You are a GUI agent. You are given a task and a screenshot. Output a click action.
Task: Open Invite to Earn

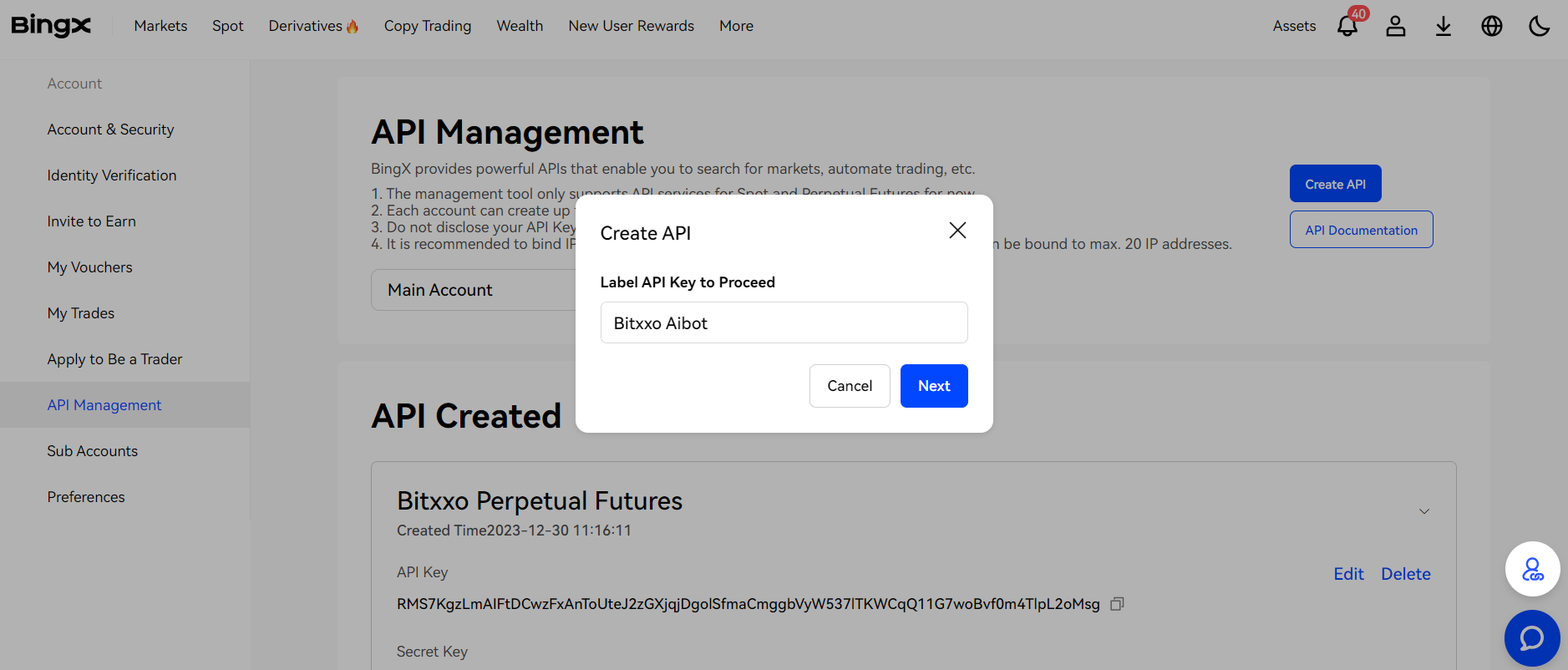click(91, 221)
